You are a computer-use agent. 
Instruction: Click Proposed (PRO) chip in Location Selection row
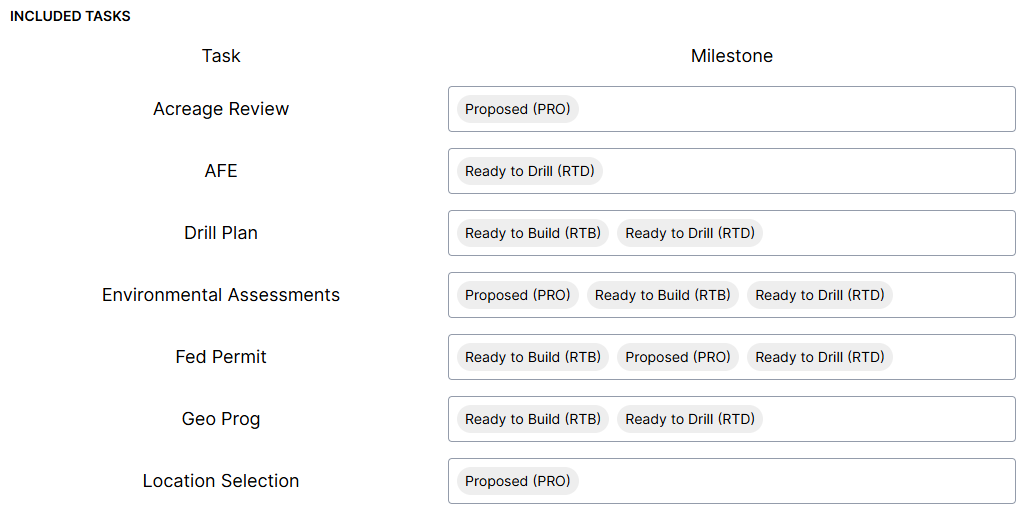tap(517, 481)
